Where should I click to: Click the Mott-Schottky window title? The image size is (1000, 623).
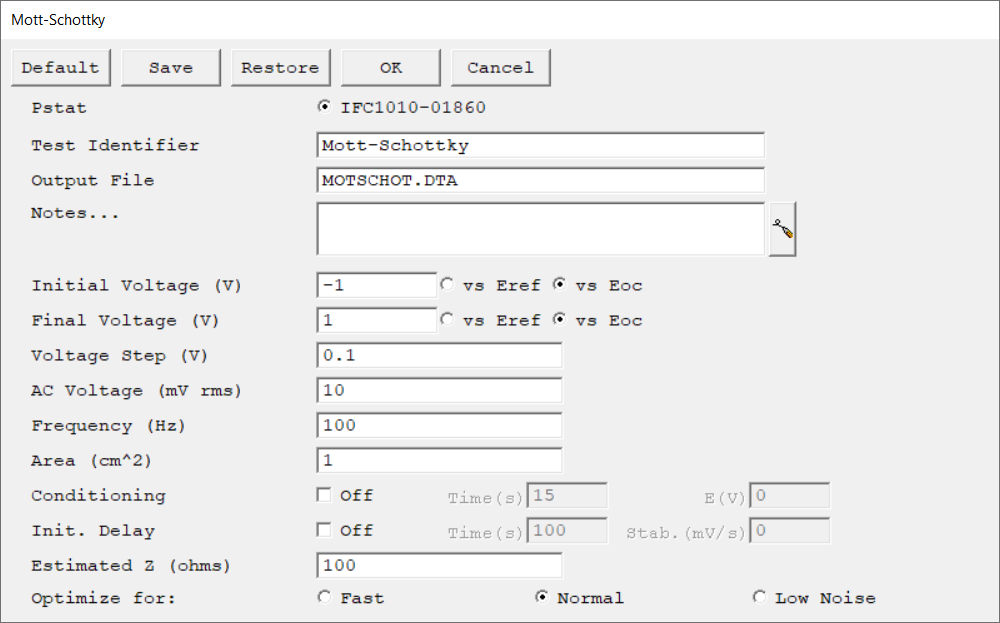pyautogui.click(x=58, y=20)
